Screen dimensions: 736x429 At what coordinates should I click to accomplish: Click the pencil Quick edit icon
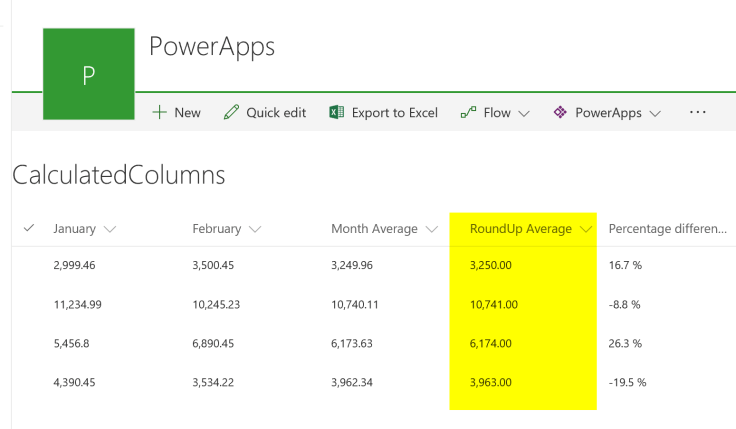pyautogui.click(x=231, y=113)
